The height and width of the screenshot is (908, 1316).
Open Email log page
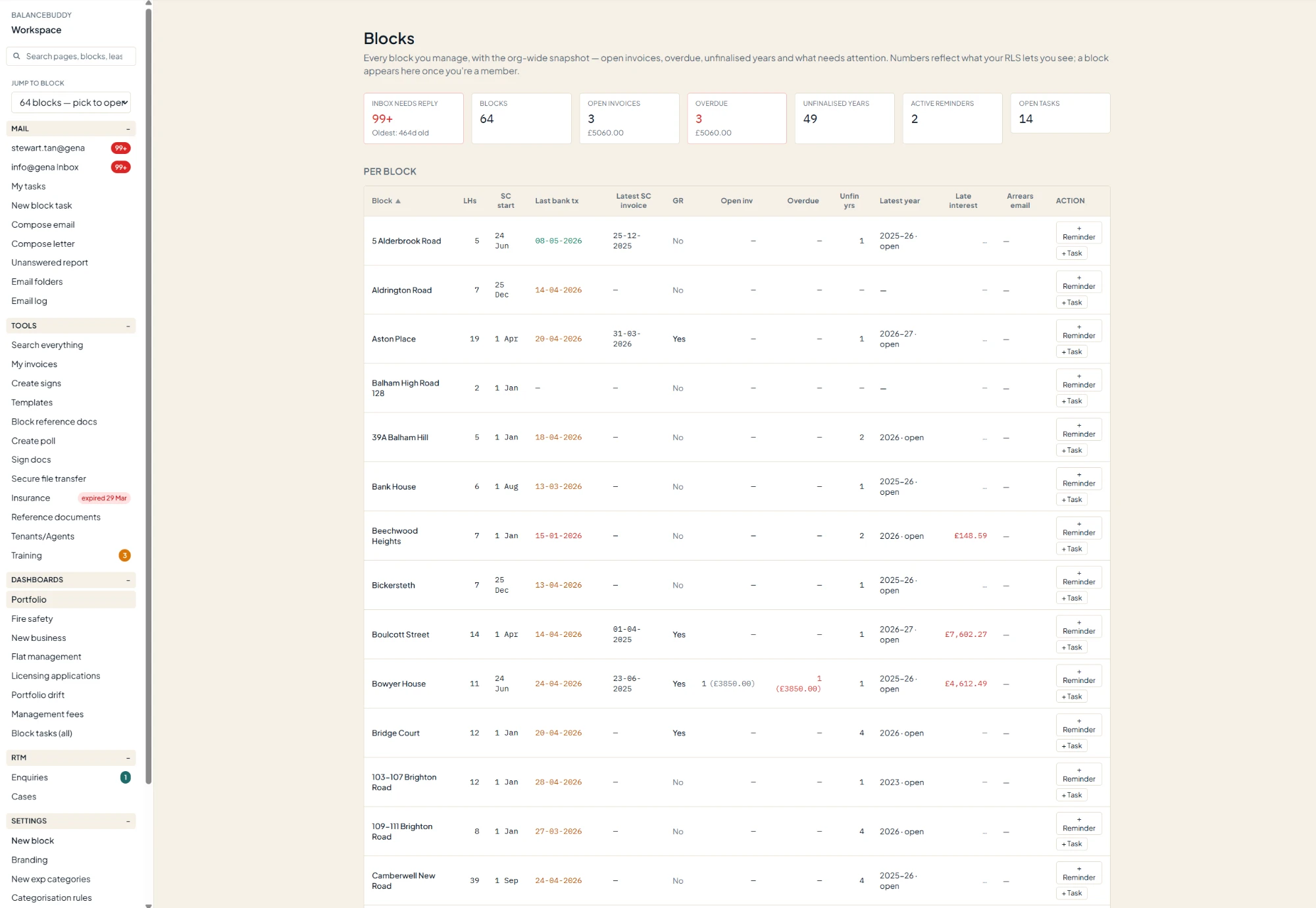[x=29, y=301]
